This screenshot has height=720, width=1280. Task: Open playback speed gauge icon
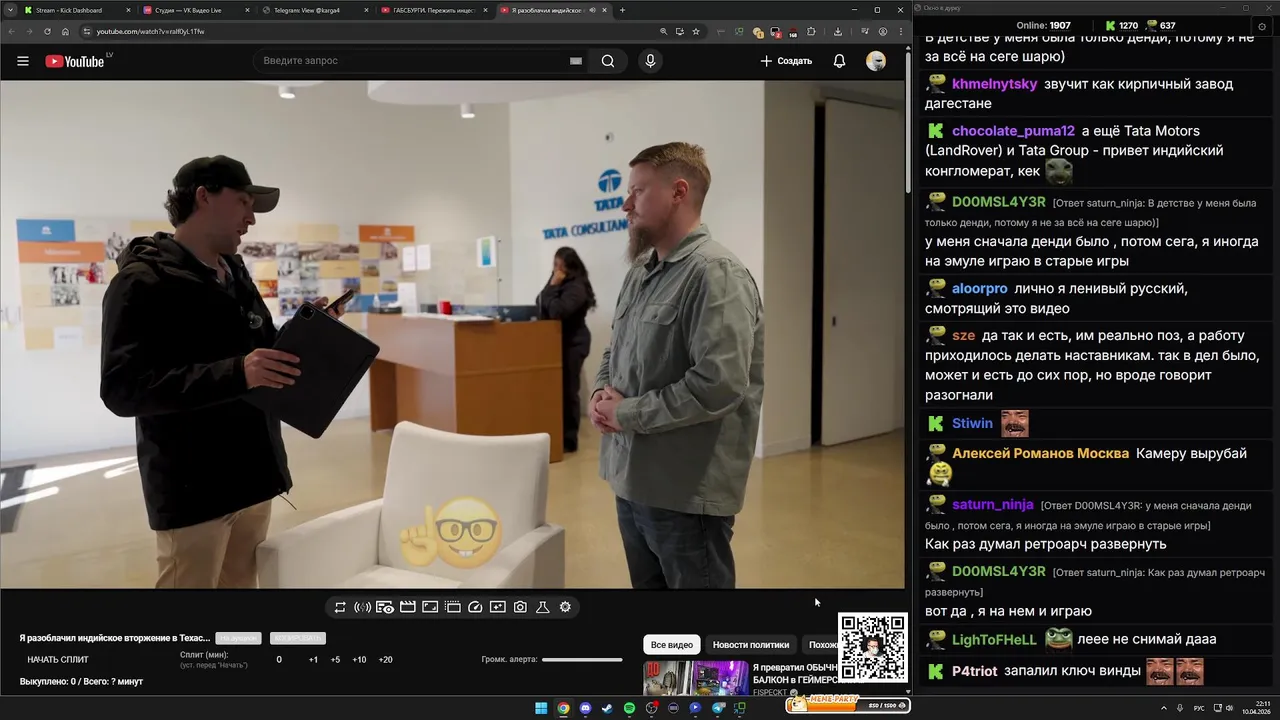coord(475,607)
